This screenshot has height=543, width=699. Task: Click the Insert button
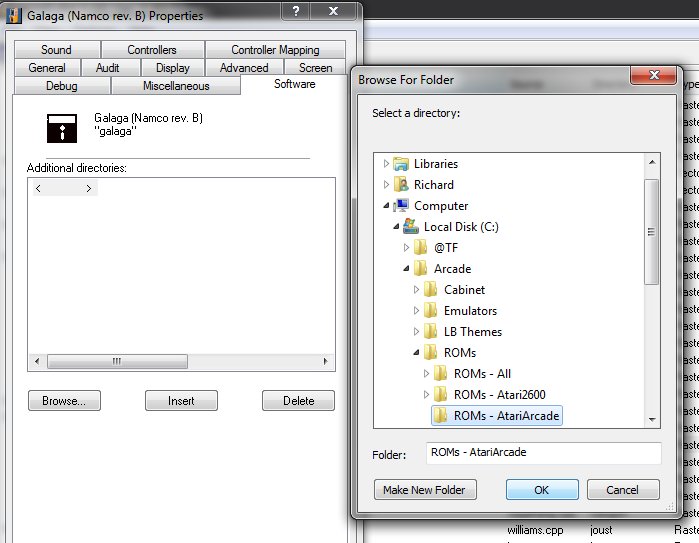181,400
